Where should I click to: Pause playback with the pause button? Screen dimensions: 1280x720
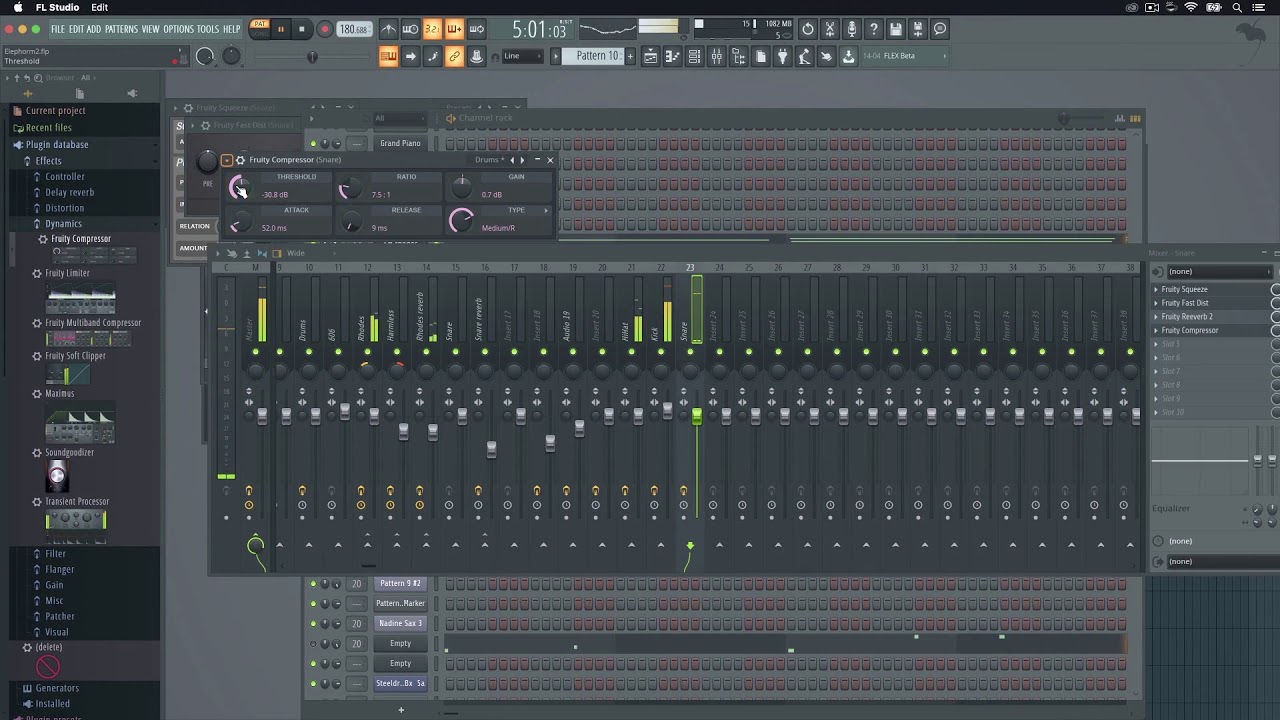coord(281,29)
